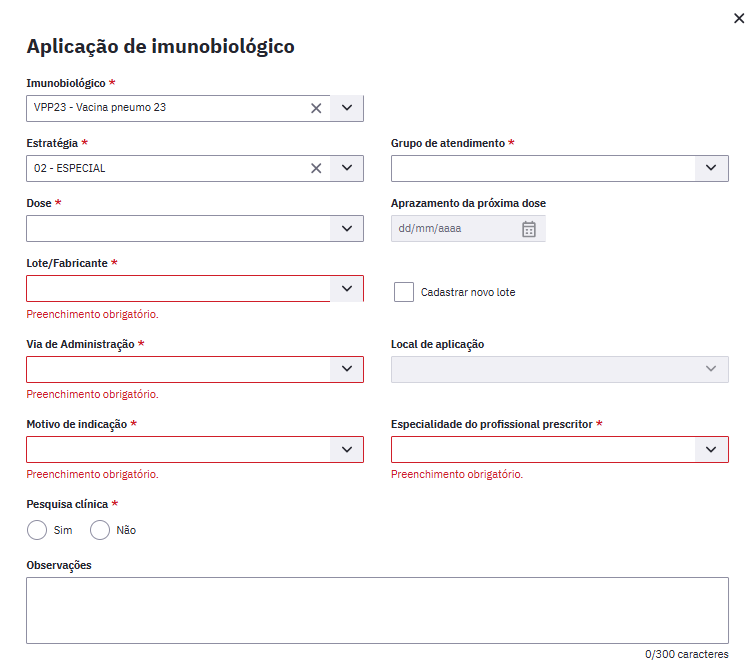
Task: Open Grupo de atendimento dropdown
Action: pos(711,168)
